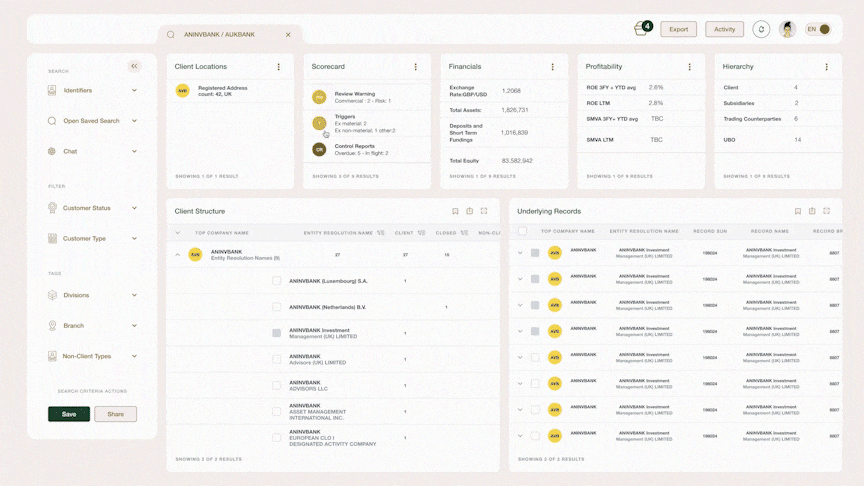Screen dimensions: 864x486
Task: Toggle Client Structure header collapse chevron
Action: point(177,233)
